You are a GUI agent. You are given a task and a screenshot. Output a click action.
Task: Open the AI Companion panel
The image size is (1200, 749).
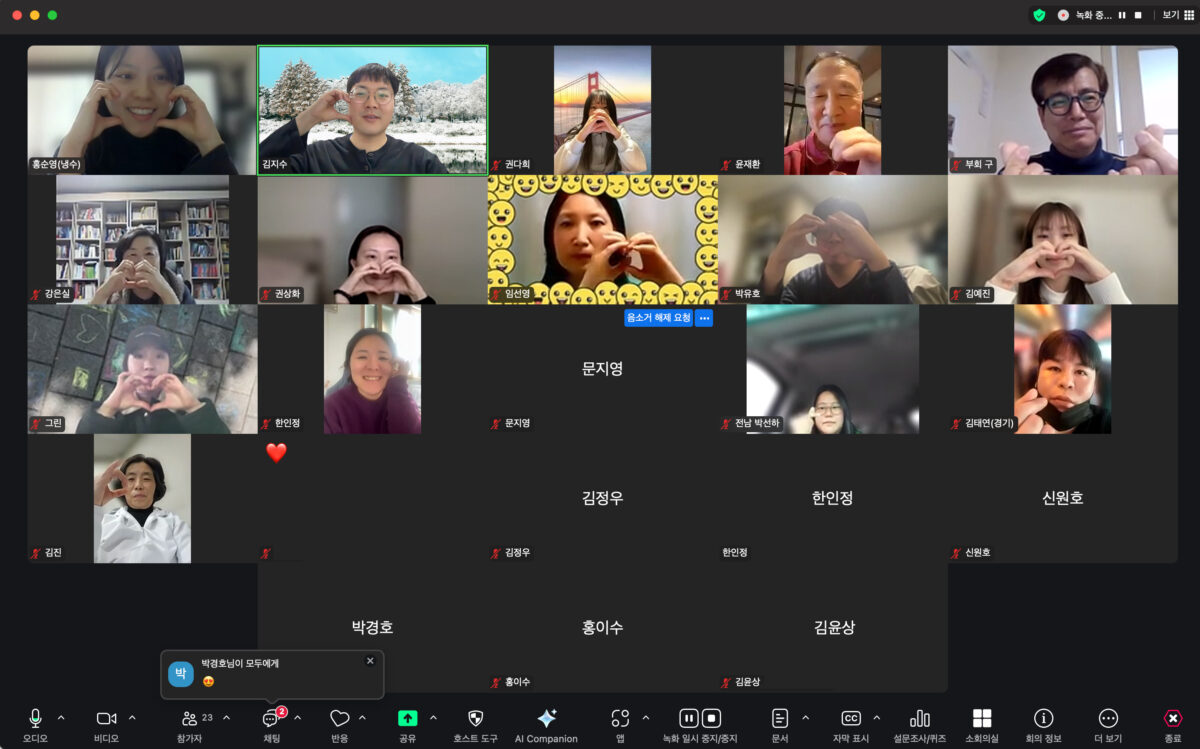tap(546, 719)
